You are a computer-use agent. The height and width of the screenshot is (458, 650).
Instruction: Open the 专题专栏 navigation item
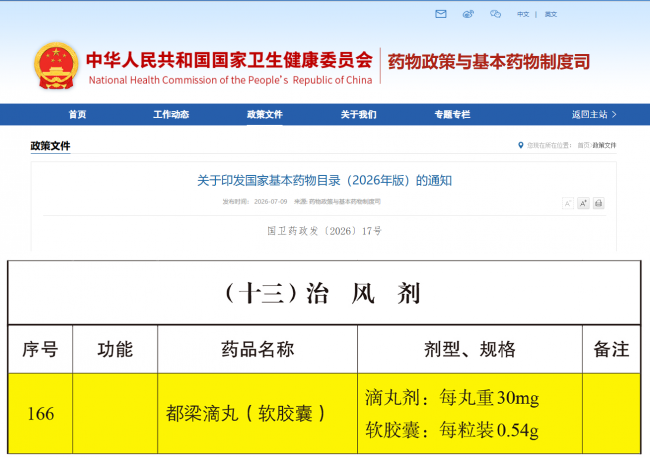(452, 114)
